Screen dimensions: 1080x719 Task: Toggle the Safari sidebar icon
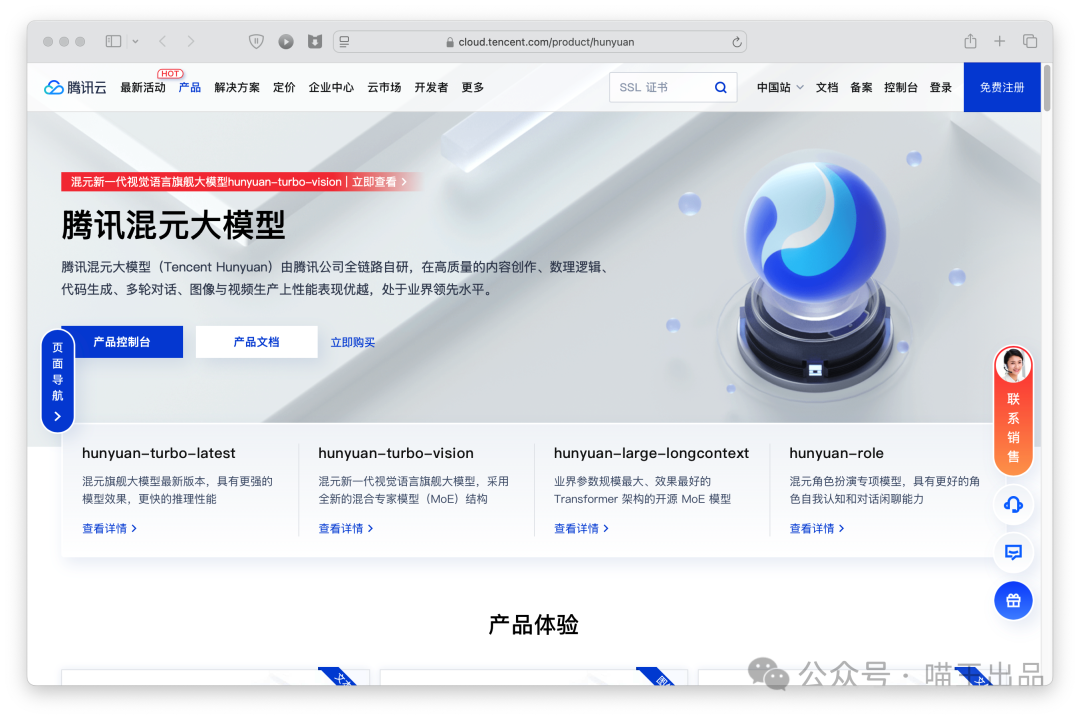tap(113, 41)
